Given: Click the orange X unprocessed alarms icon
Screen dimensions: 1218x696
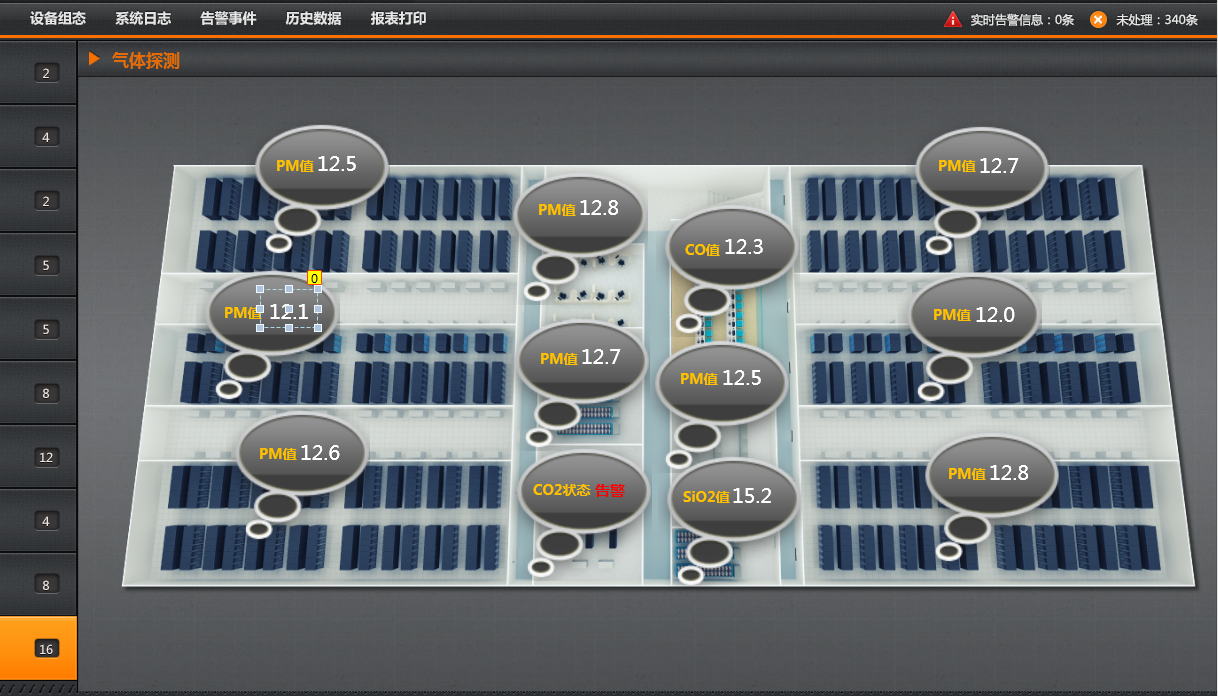Looking at the screenshot, I should point(1098,19).
